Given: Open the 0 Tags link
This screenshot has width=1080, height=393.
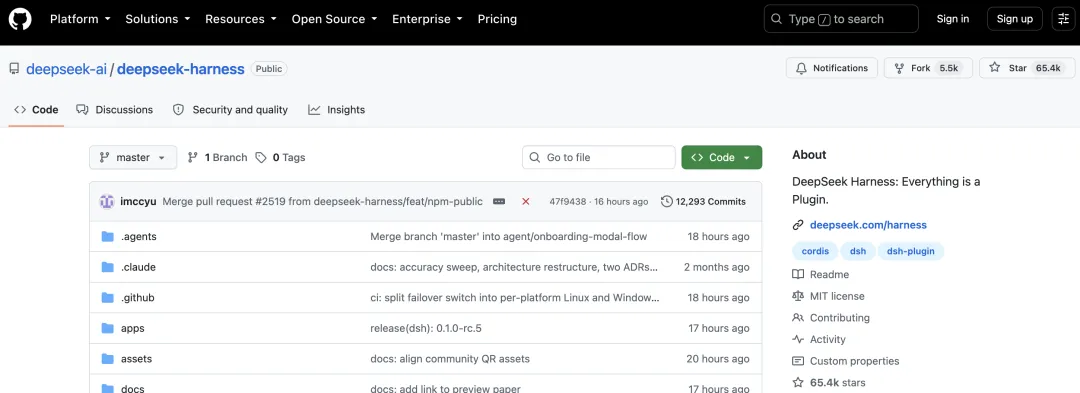Looking at the screenshot, I should pos(281,158).
